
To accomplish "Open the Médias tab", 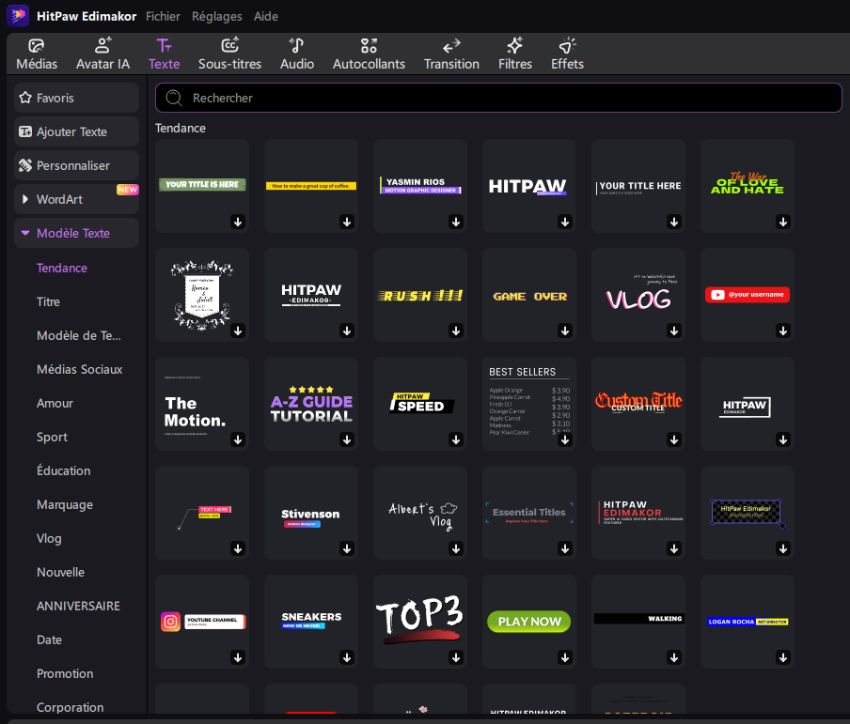I will (x=36, y=54).
